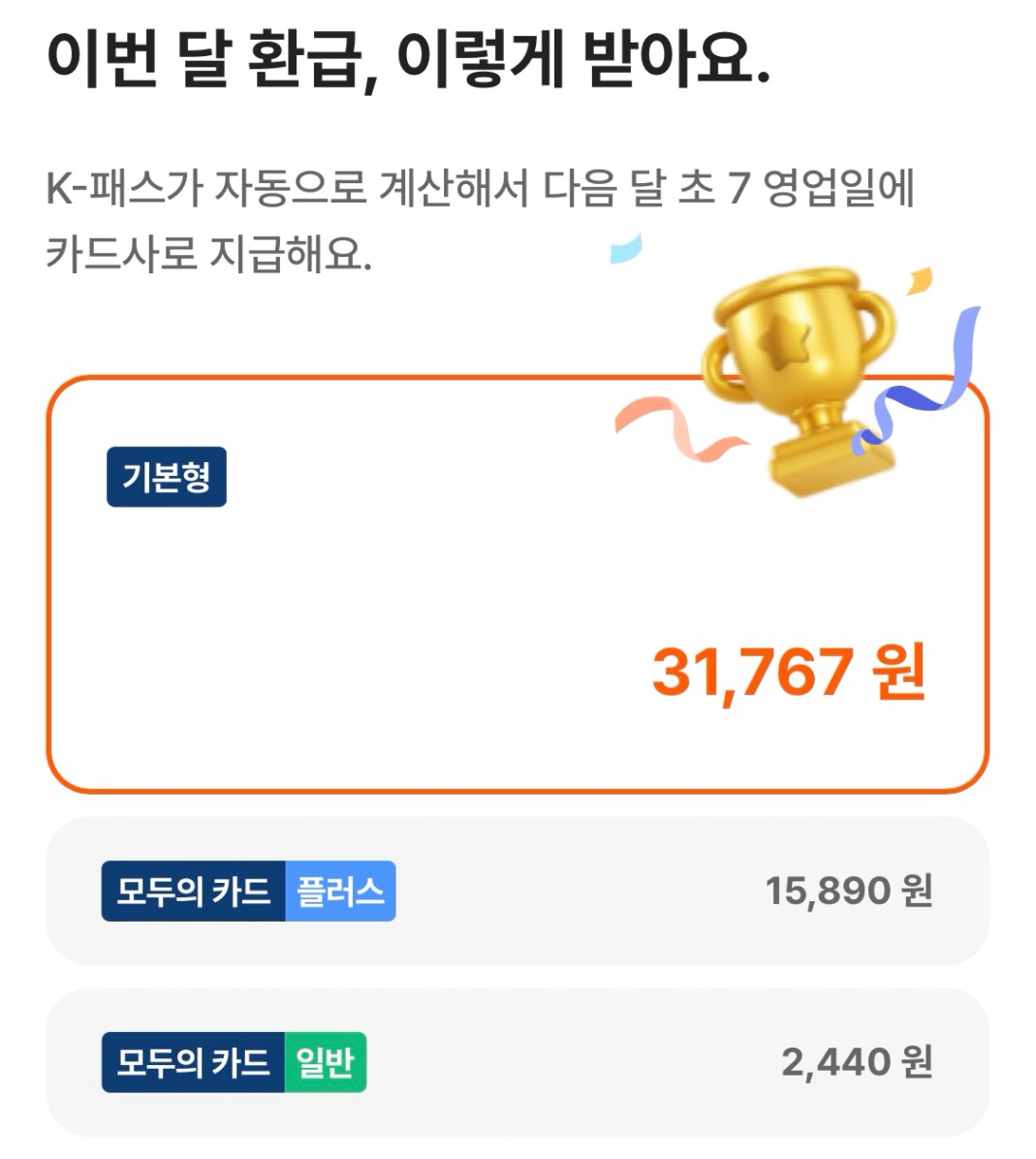Tap the green 일반 tag
This screenshot has width=1036, height=1159.
pos(326,1063)
